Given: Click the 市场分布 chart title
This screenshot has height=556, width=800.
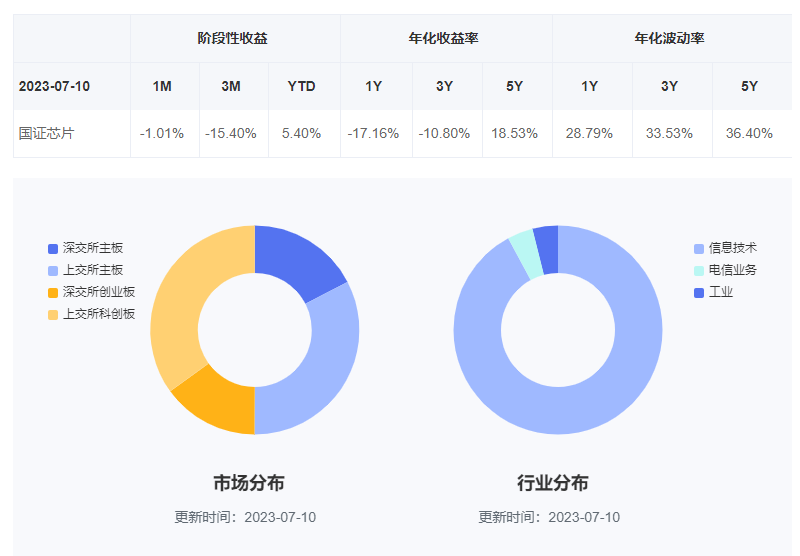Looking at the screenshot, I should point(248,483).
